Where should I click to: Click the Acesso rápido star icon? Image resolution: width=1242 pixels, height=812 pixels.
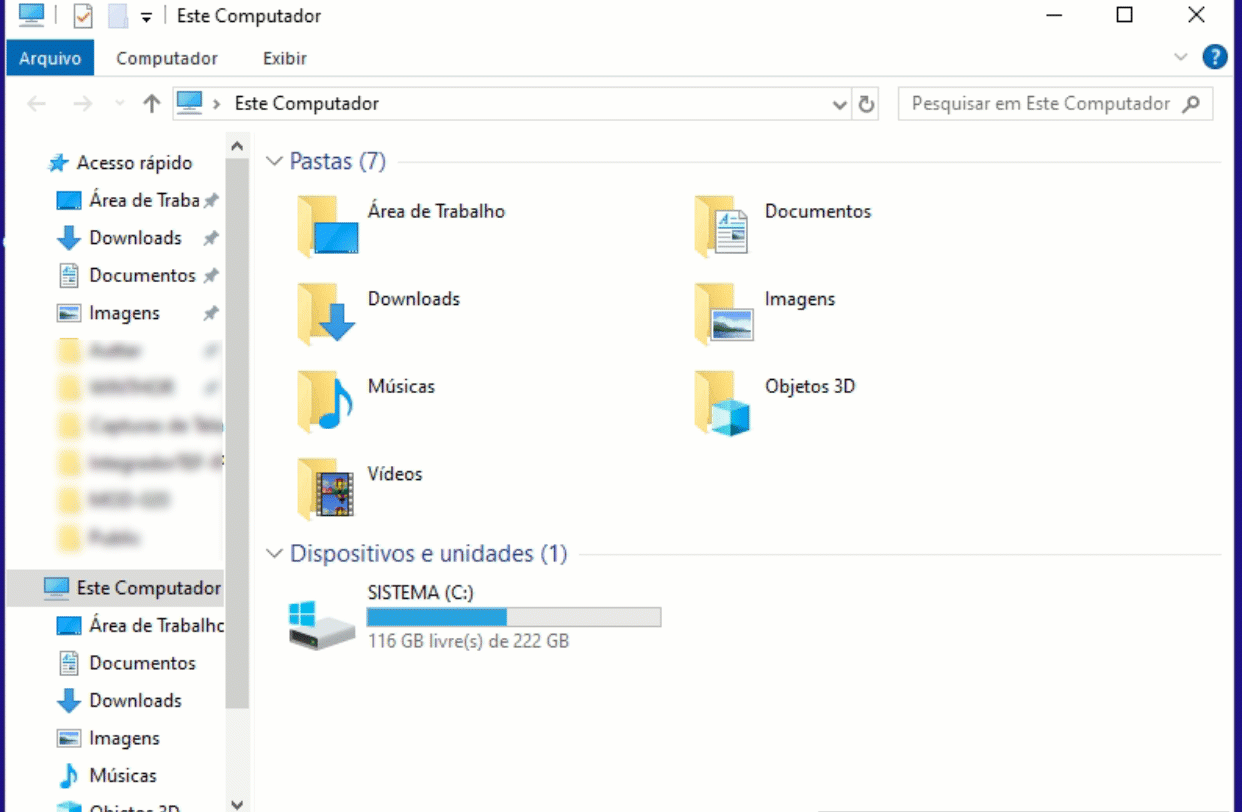(58, 163)
